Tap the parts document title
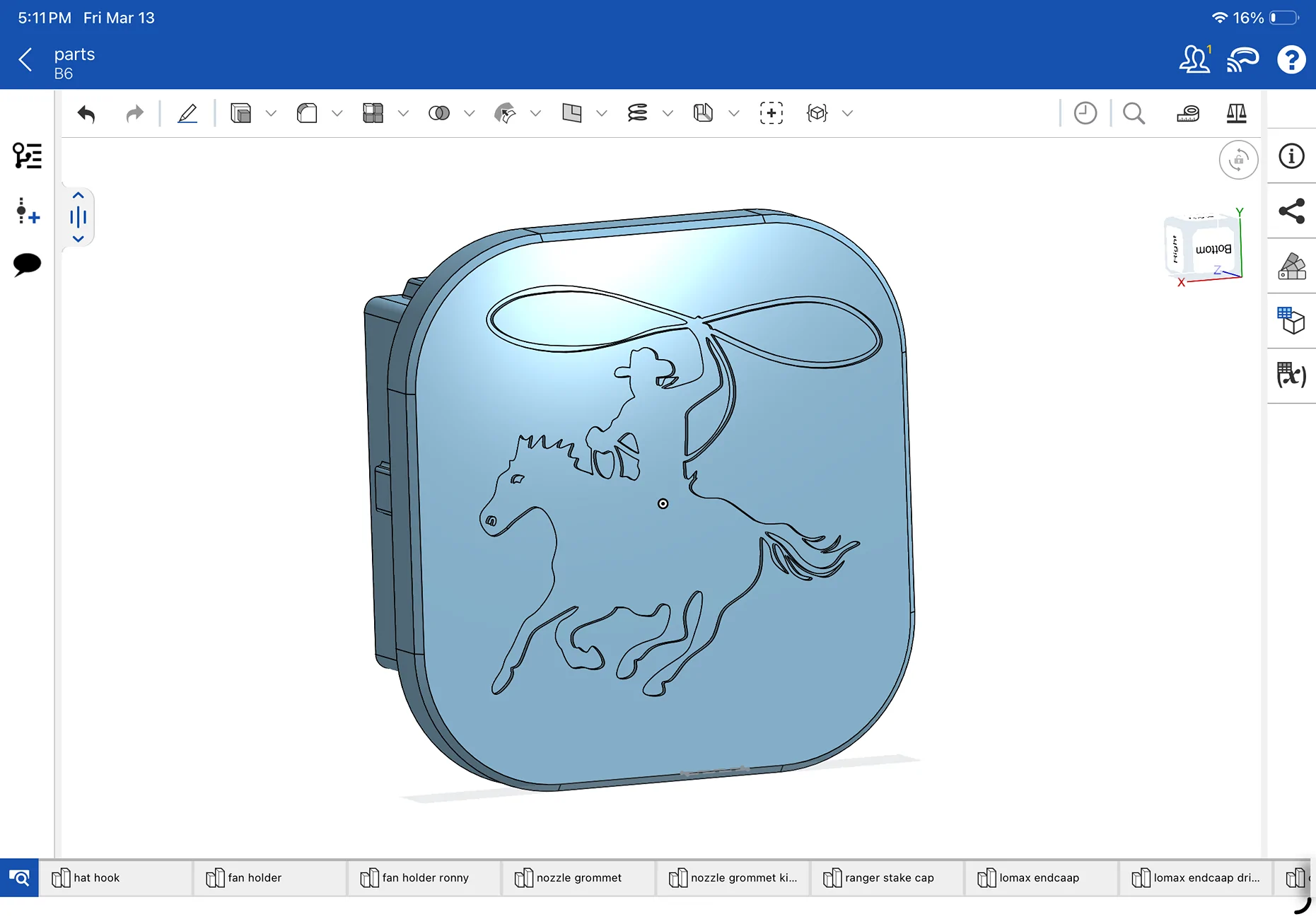 (x=74, y=54)
